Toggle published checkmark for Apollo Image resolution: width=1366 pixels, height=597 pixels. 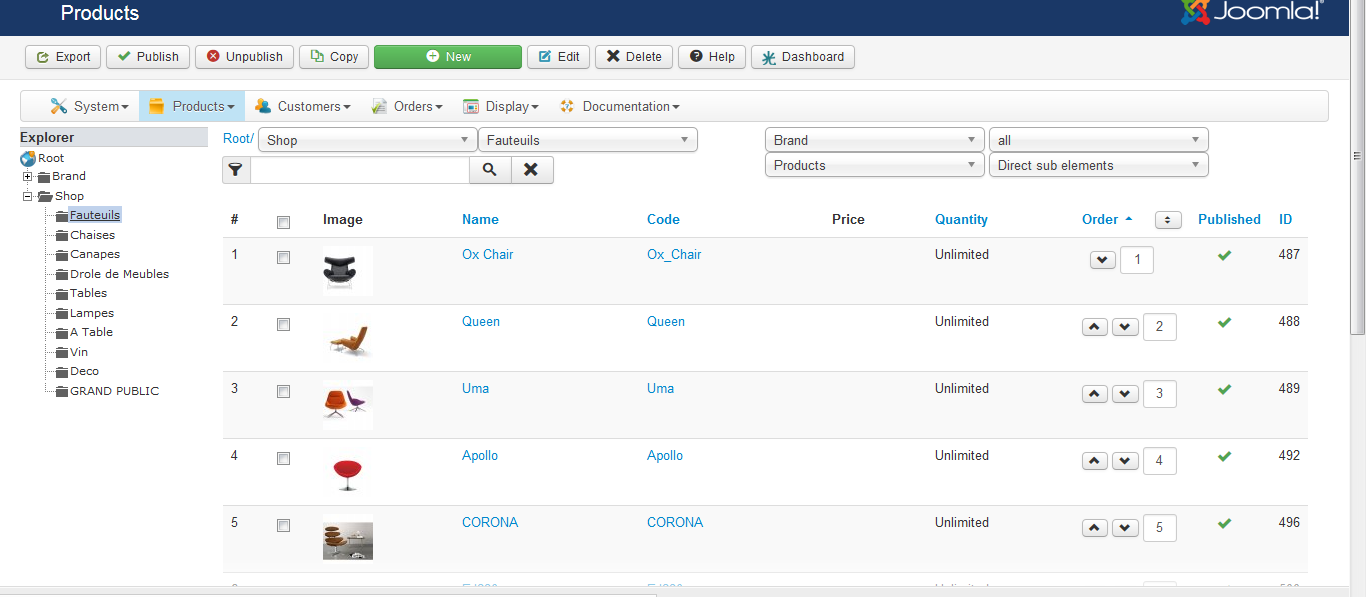tap(1224, 456)
